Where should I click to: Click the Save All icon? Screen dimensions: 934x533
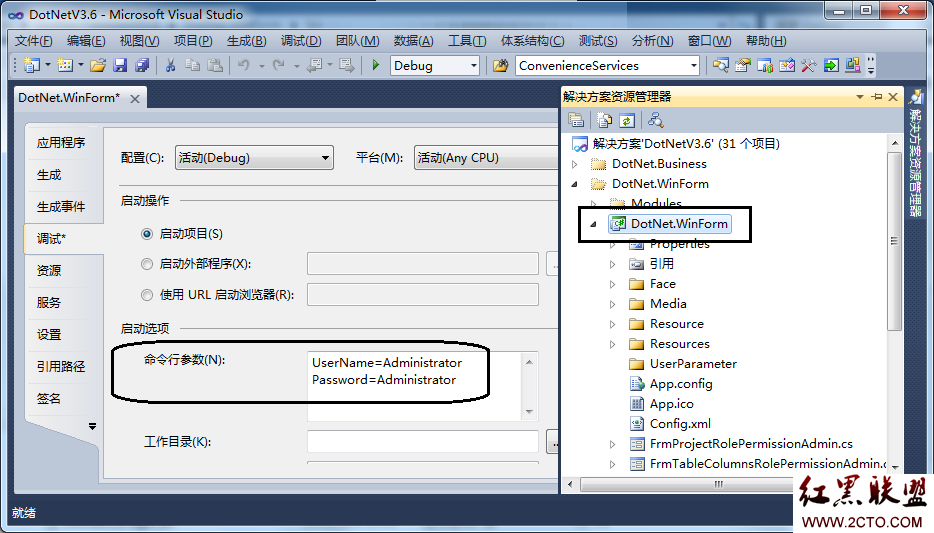tap(142, 66)
